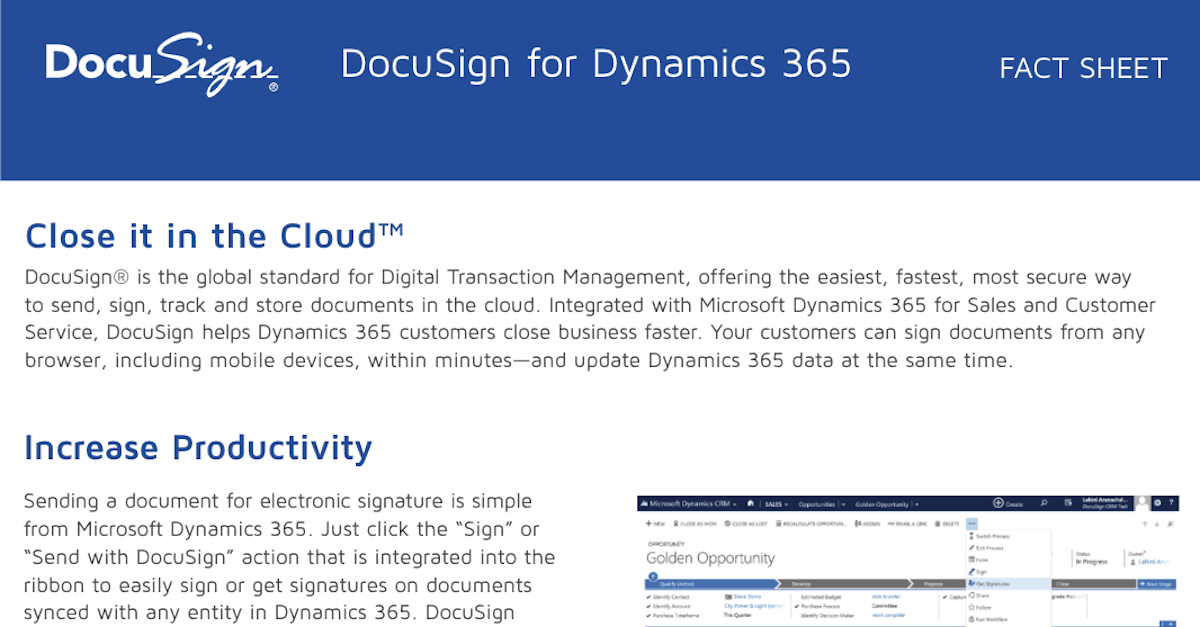Viewport: 1200px width, 627px height.
Task: Open the help question mark icon
Action: (1171, 503)
